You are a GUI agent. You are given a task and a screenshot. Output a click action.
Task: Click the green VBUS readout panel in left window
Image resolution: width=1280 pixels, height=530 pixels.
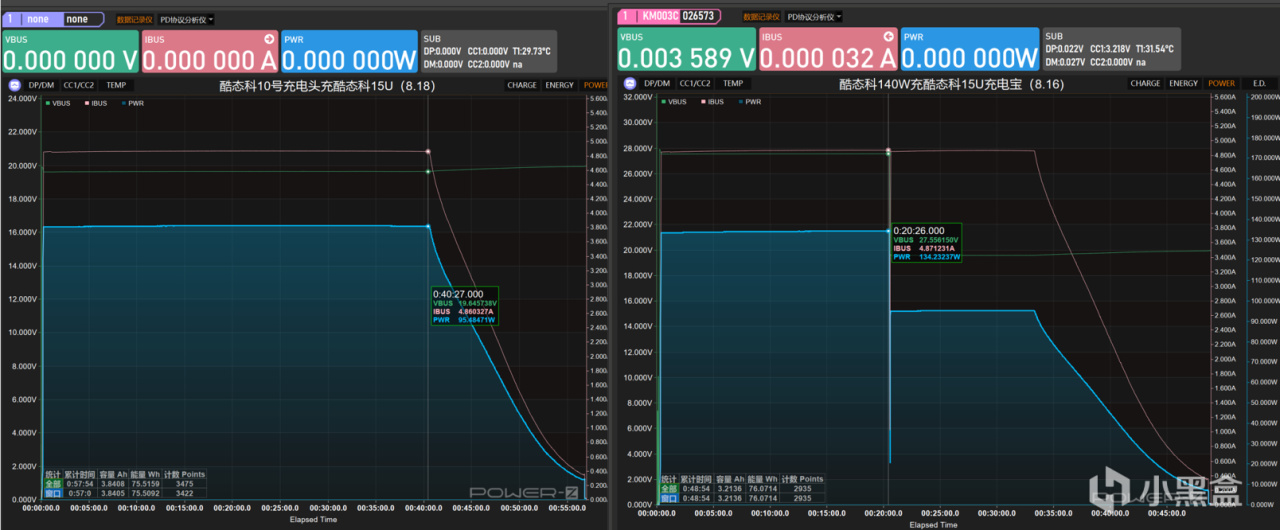point(69,51)
